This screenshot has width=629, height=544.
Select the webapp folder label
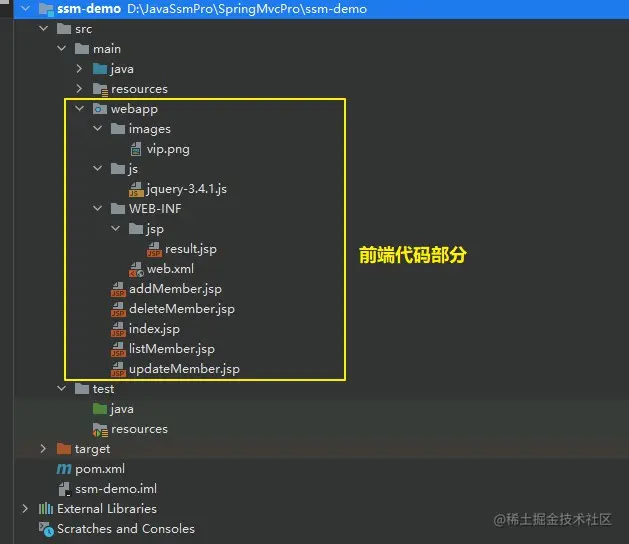(x=134, y=109)
